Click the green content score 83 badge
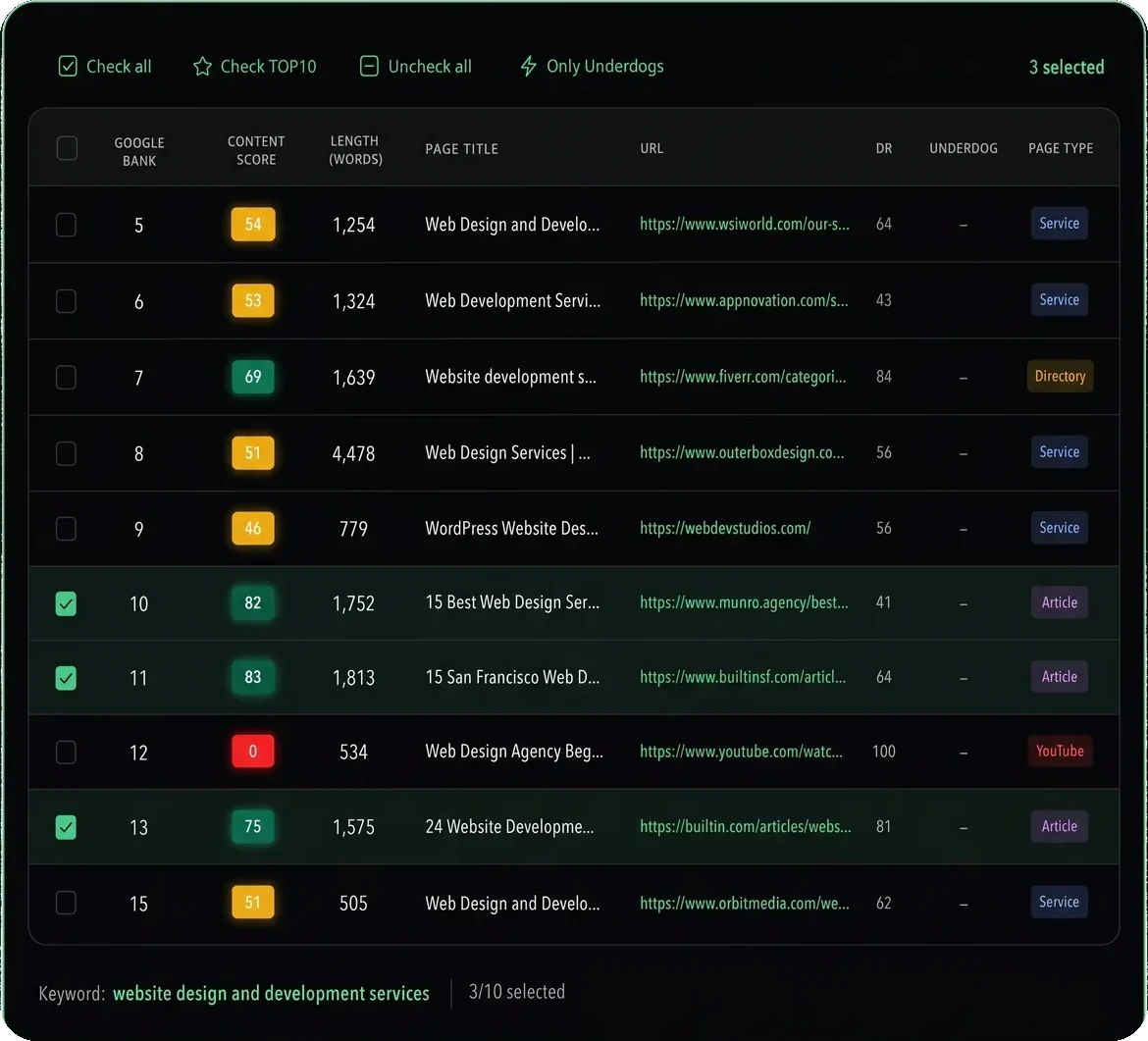The height and width of the screenshot is (1041, 1148). [252, 677]
